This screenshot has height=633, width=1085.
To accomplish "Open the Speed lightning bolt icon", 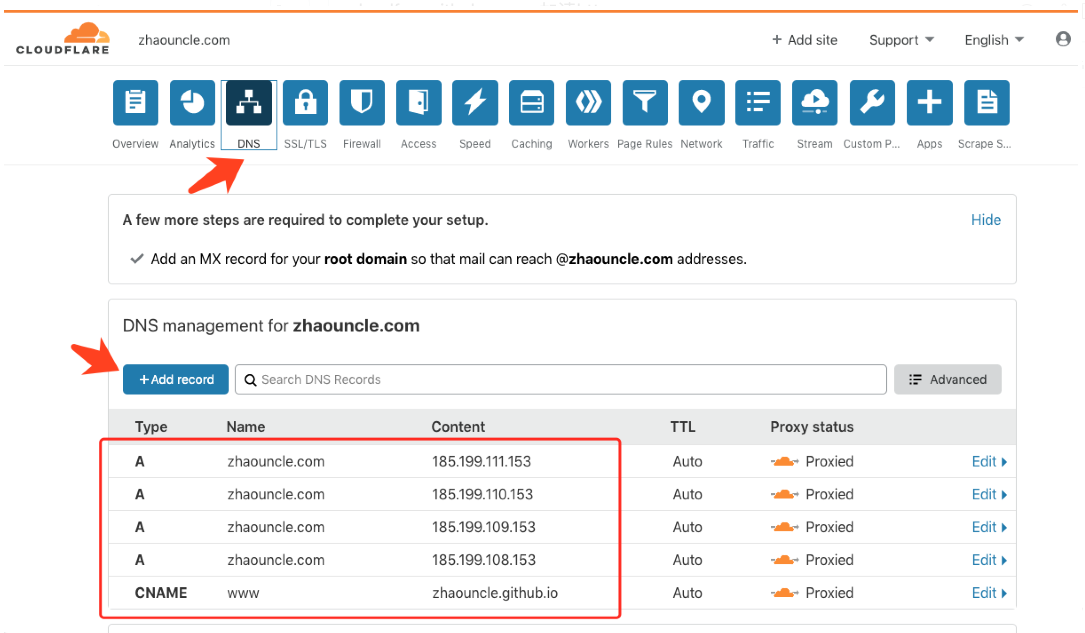I will coord(475,103).
